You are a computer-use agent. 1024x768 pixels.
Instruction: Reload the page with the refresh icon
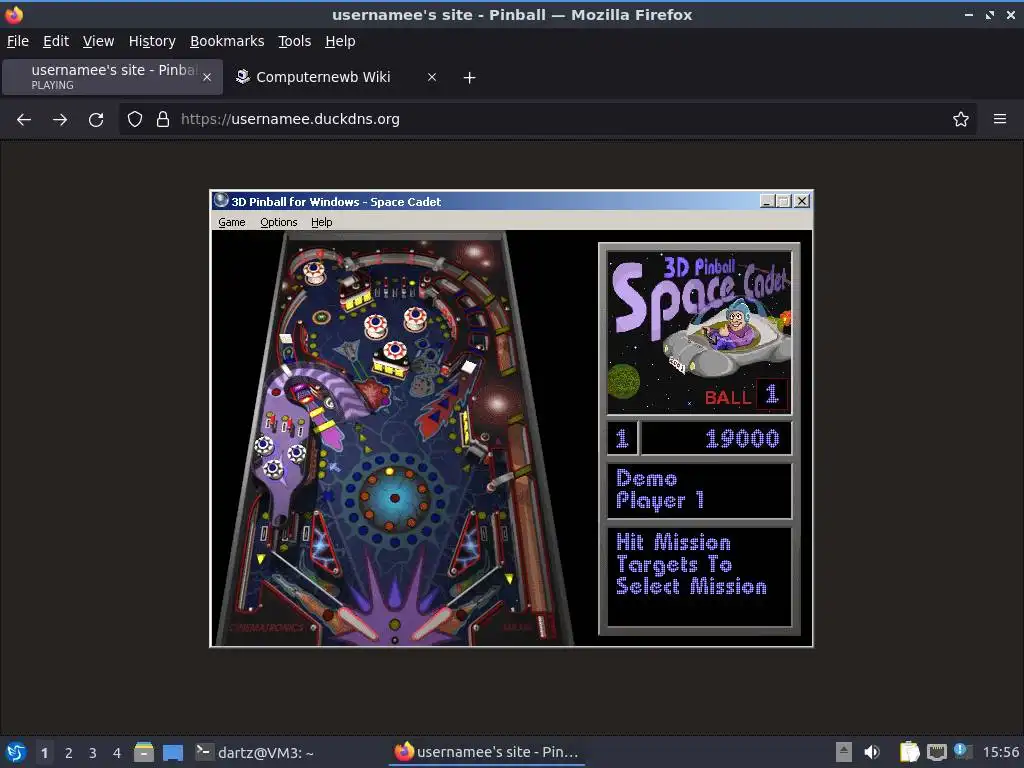[x=96, y=120]
